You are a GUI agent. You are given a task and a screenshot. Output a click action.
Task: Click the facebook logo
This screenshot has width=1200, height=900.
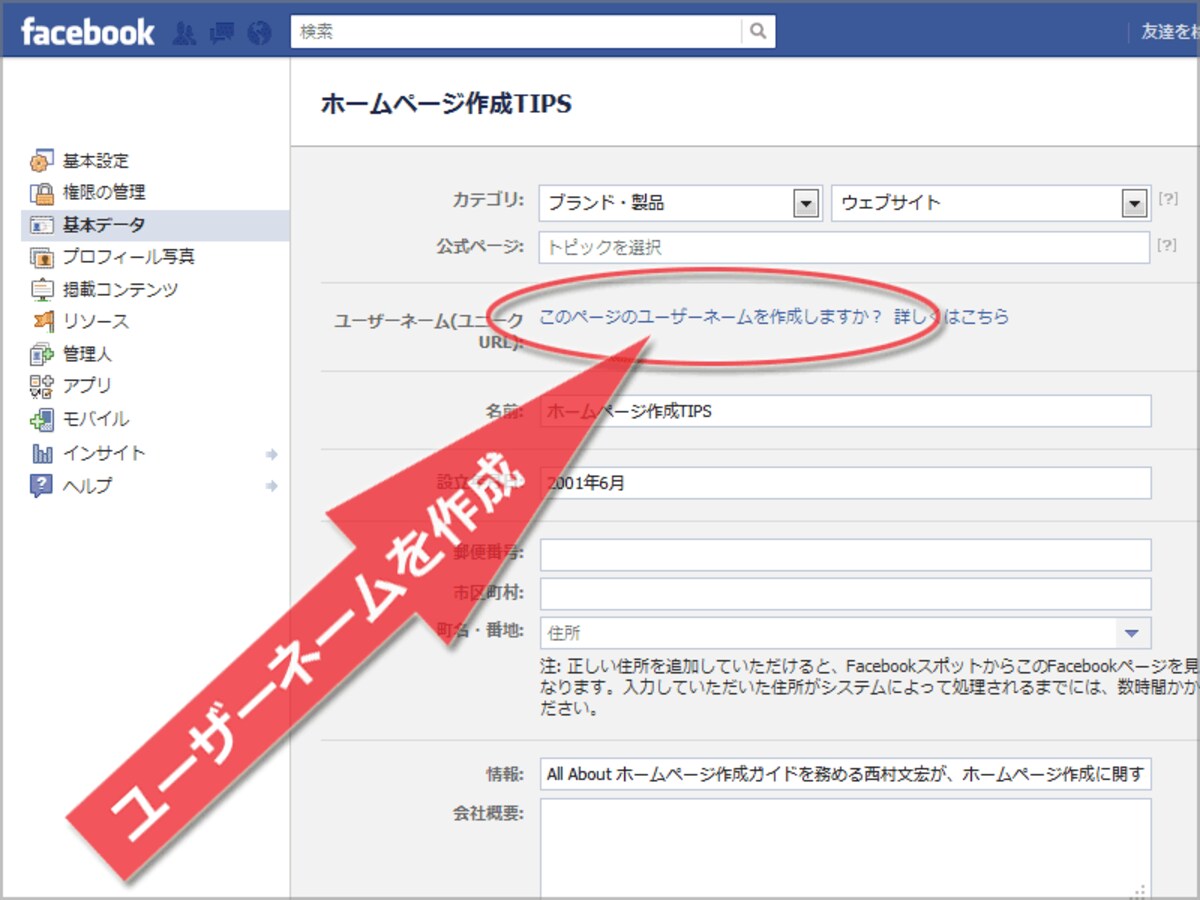(88, 32)
